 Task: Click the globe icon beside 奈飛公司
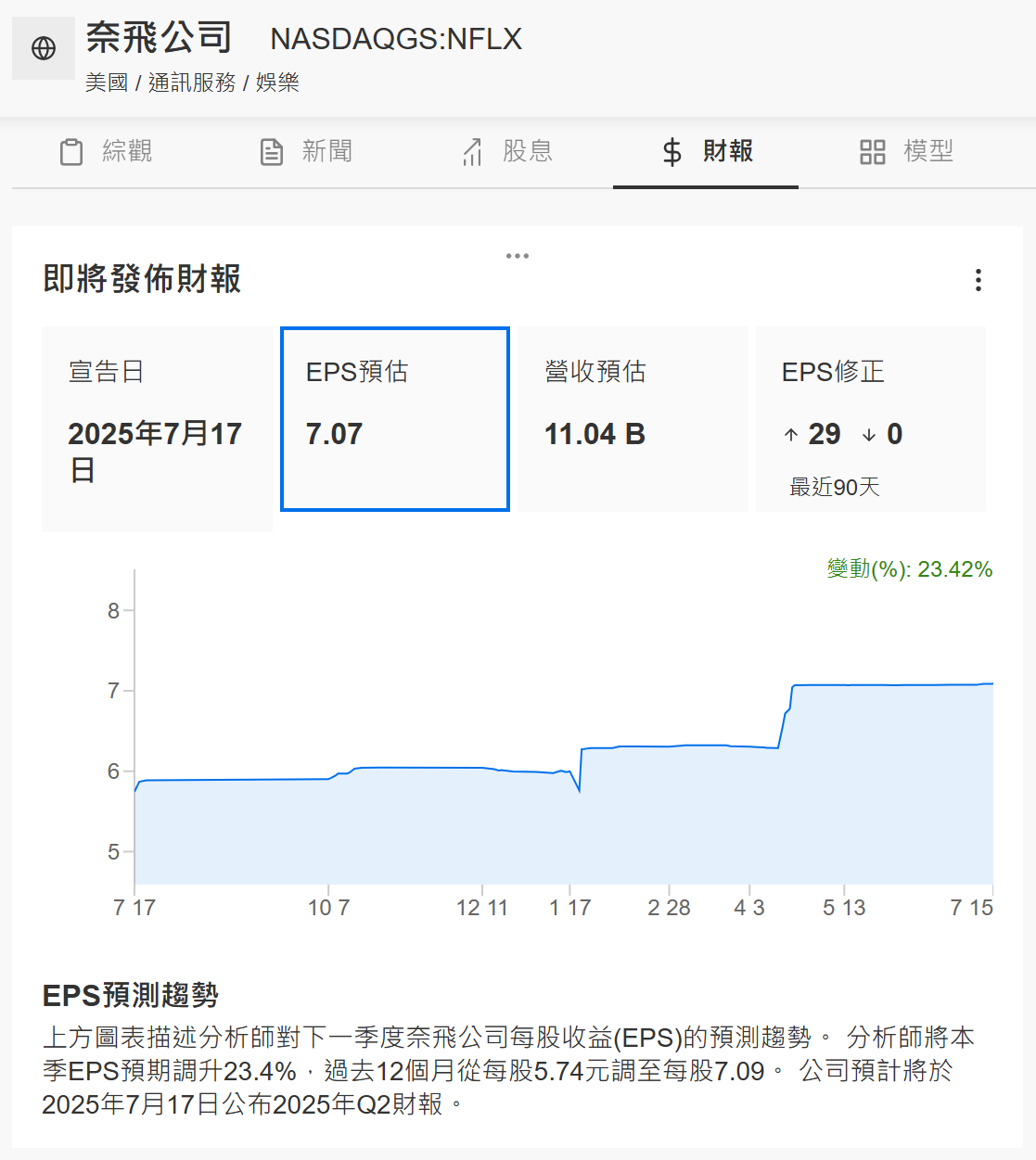point(44,48)
